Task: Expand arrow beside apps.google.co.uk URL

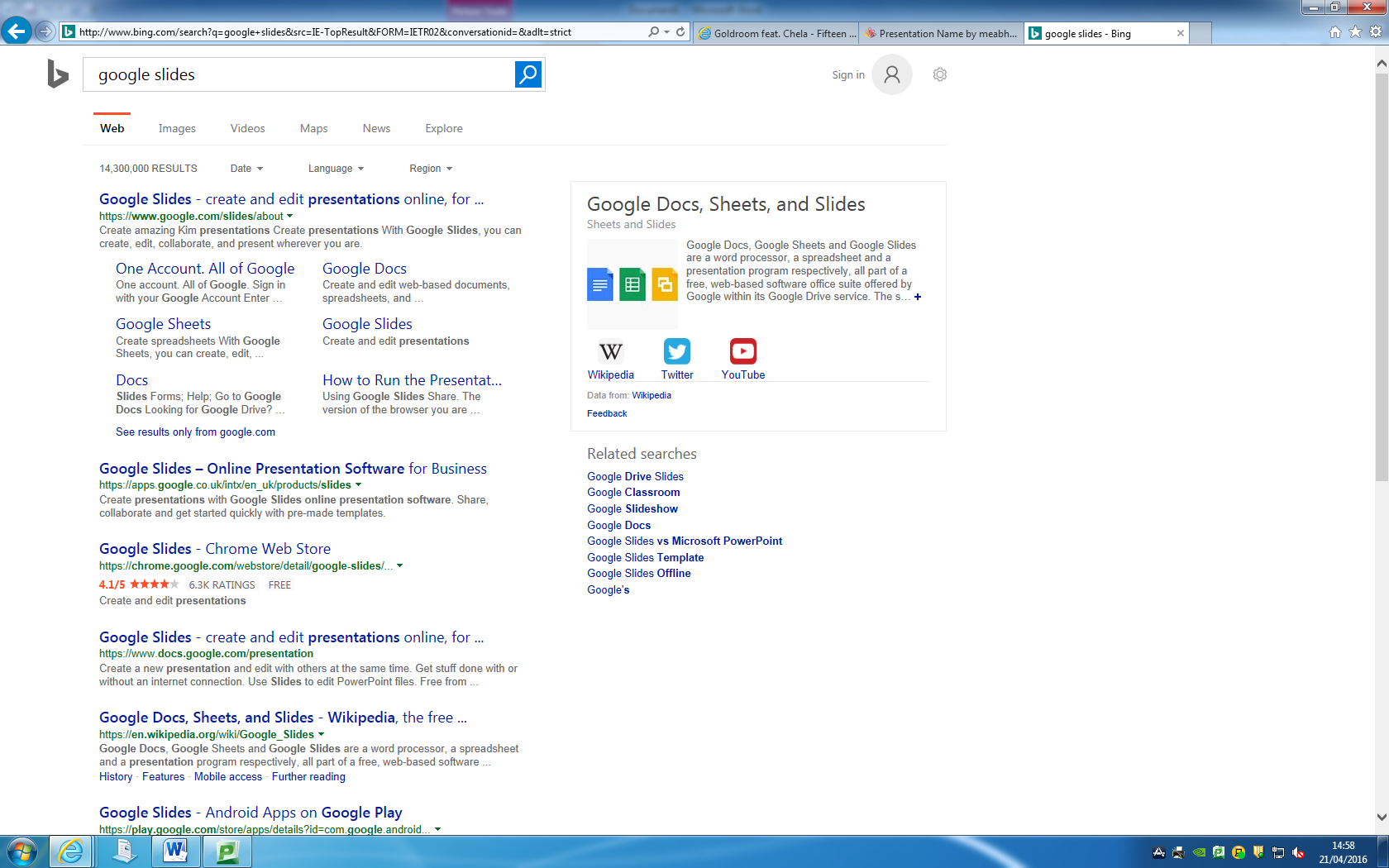Action: (x=358, y=485)
